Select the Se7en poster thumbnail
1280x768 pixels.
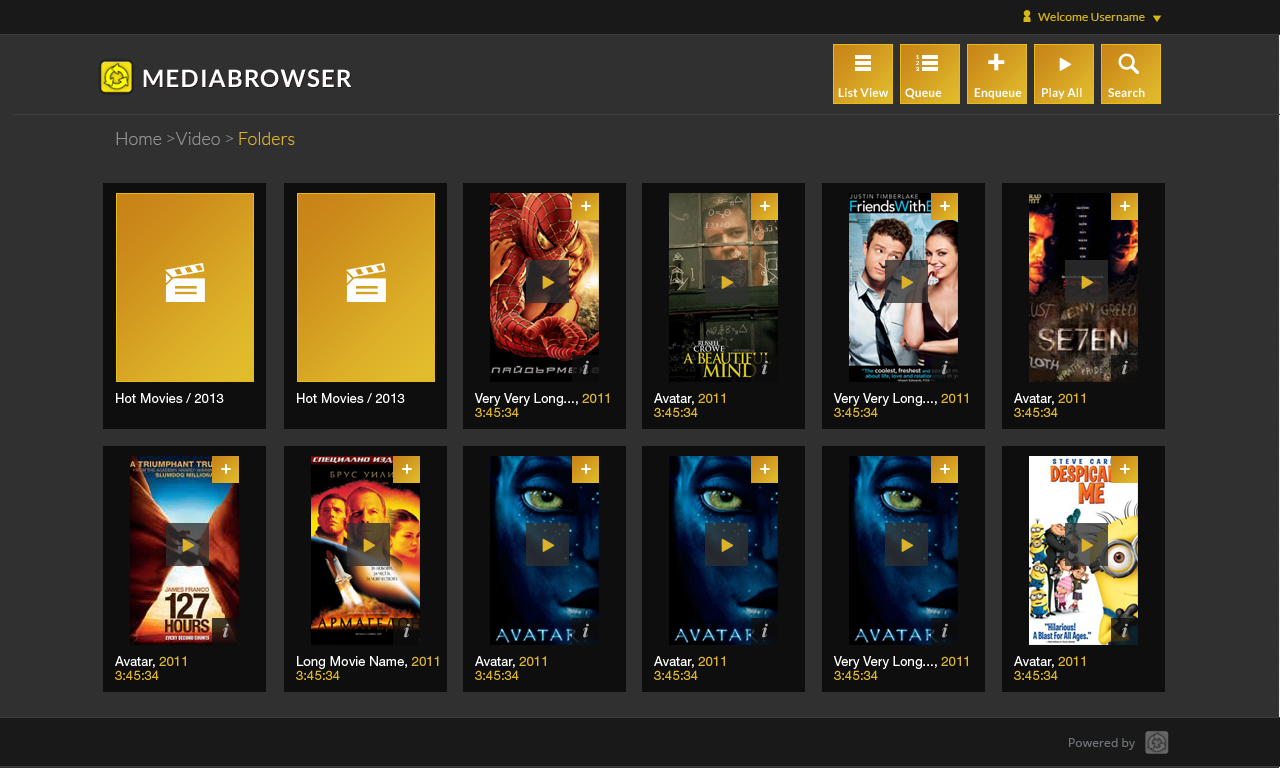pyautogui.click(x=1083, y=287)
